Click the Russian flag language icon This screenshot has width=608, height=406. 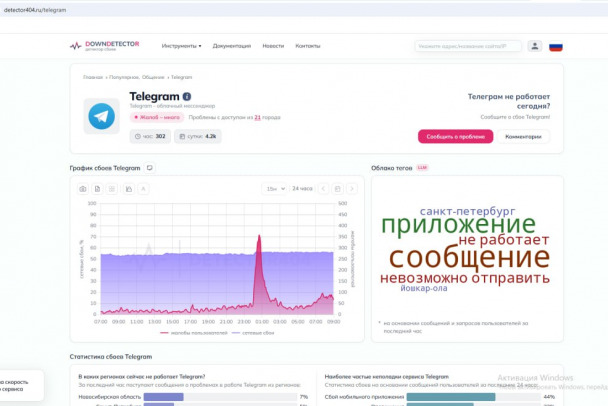[555, 45]
